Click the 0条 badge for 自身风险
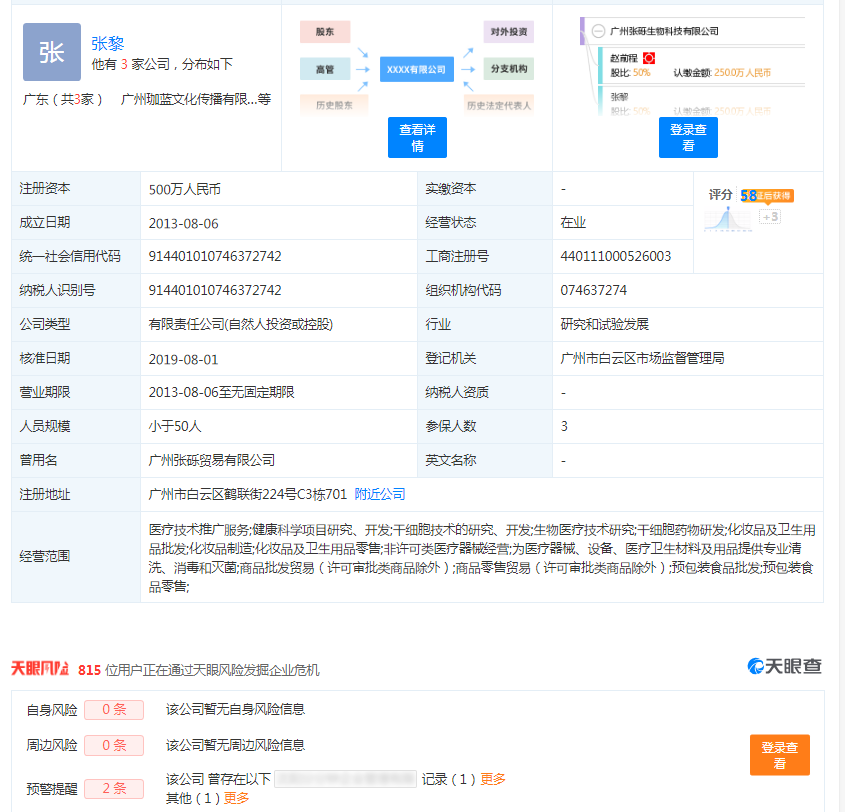This screenshot has height=812, width=845. [114, 710]
